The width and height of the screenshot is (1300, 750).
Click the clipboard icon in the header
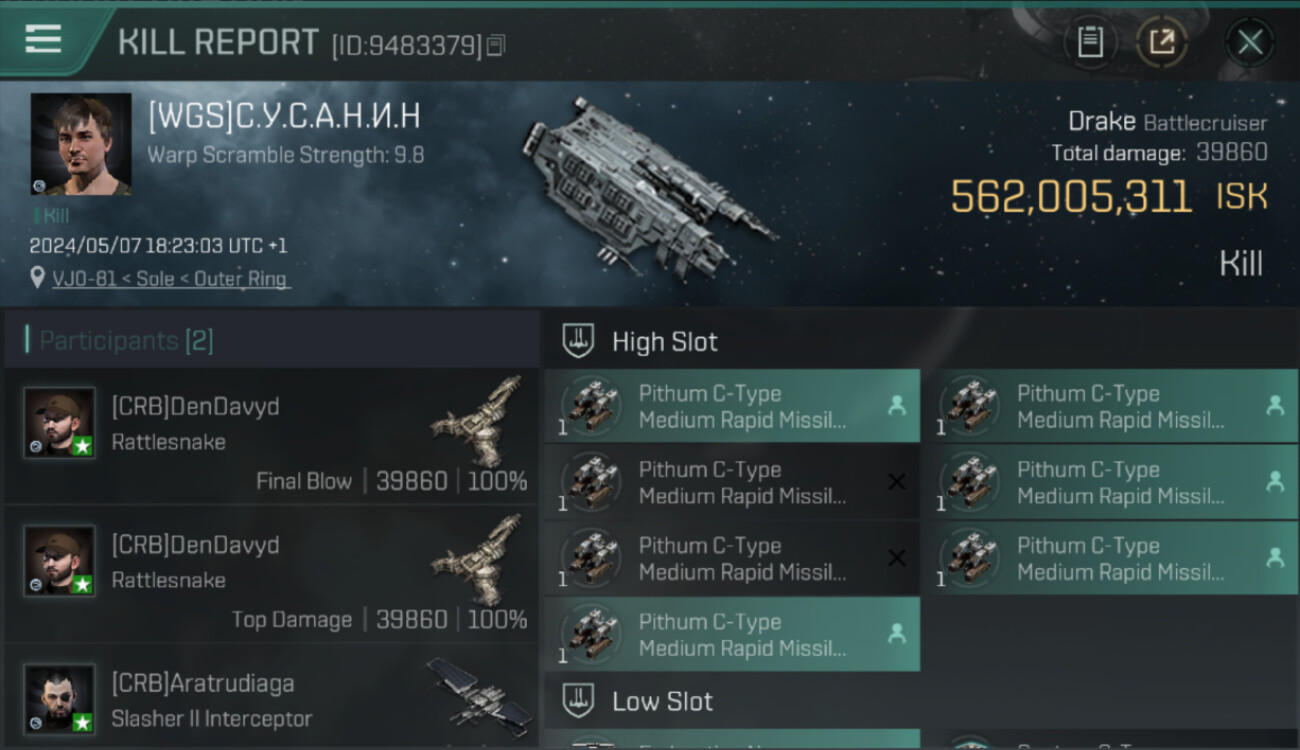1090,42
